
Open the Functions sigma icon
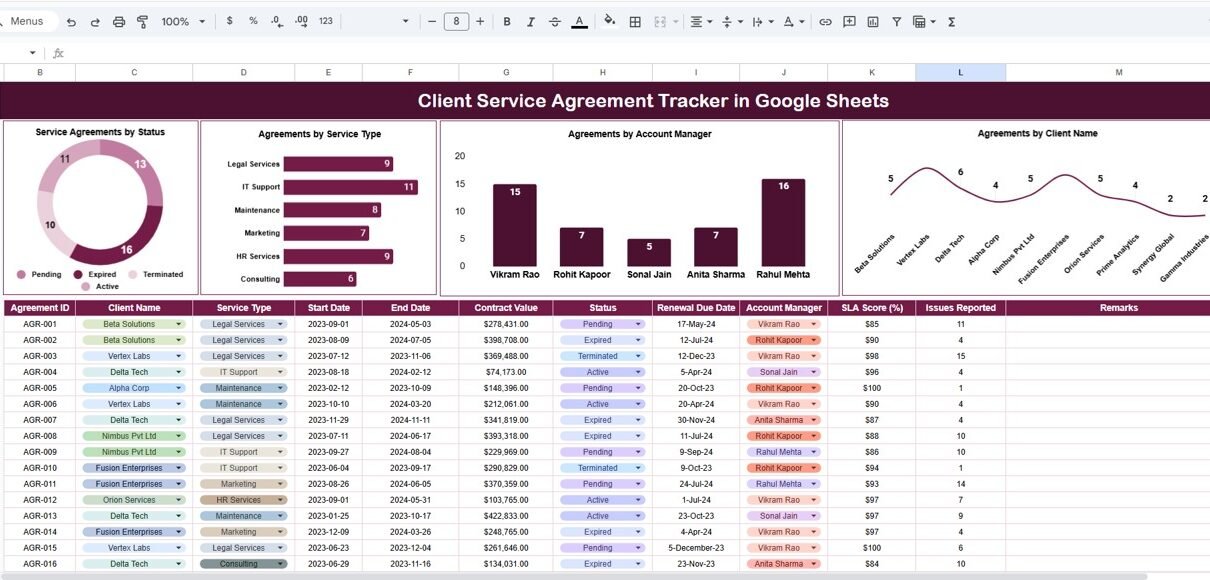951,21
